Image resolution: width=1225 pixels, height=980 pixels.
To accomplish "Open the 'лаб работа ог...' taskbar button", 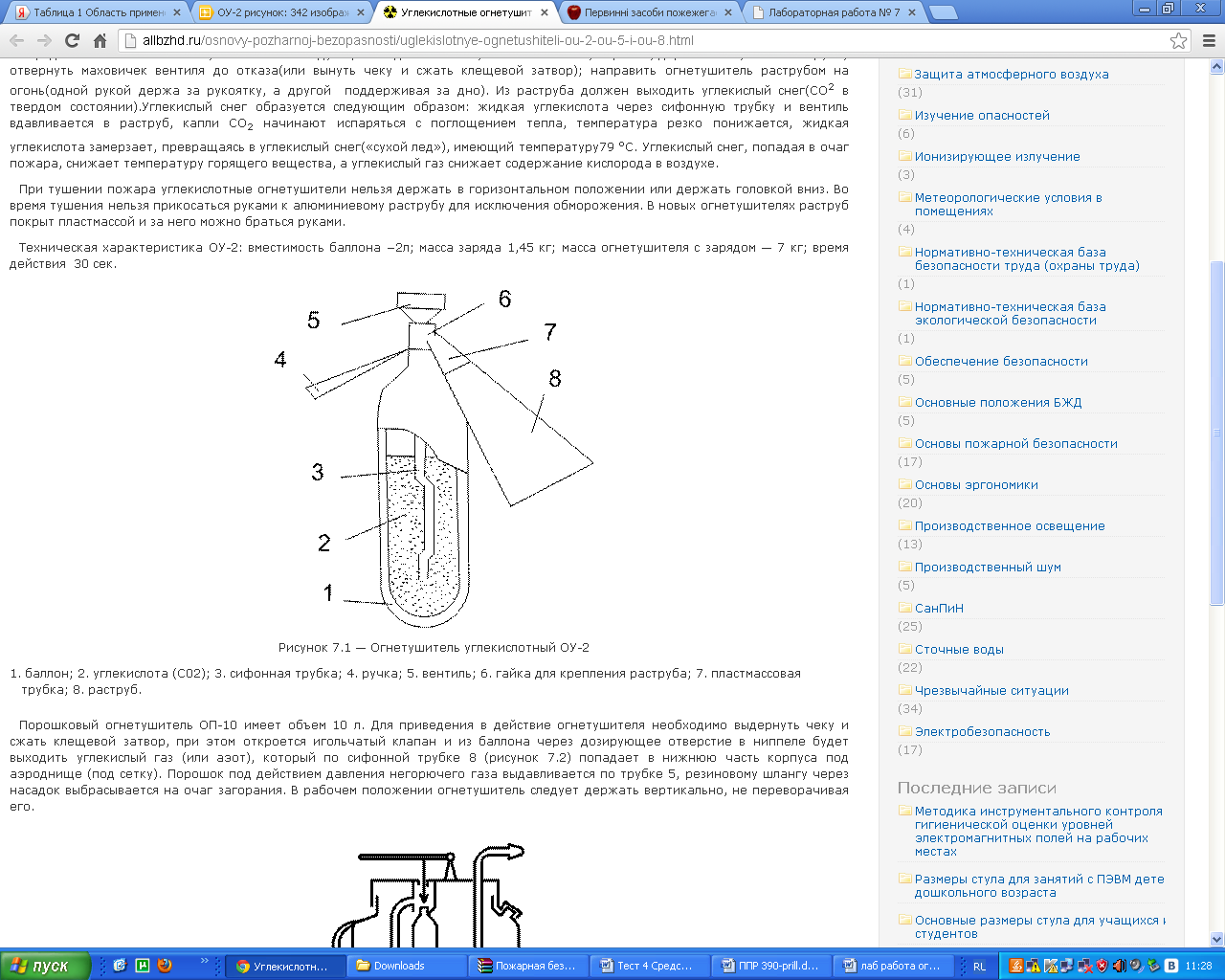I will pos(892,966).
